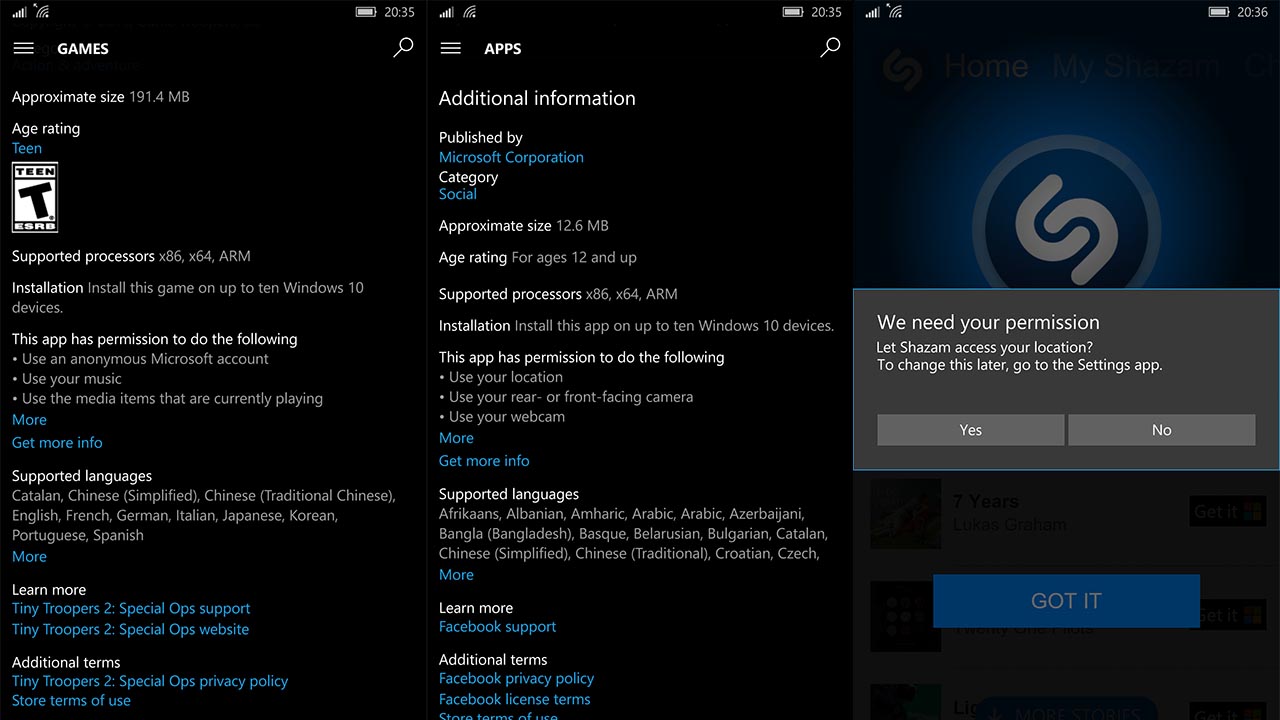Tap the Wi-Fi icon on the Shazam screen

pos(896,12)
